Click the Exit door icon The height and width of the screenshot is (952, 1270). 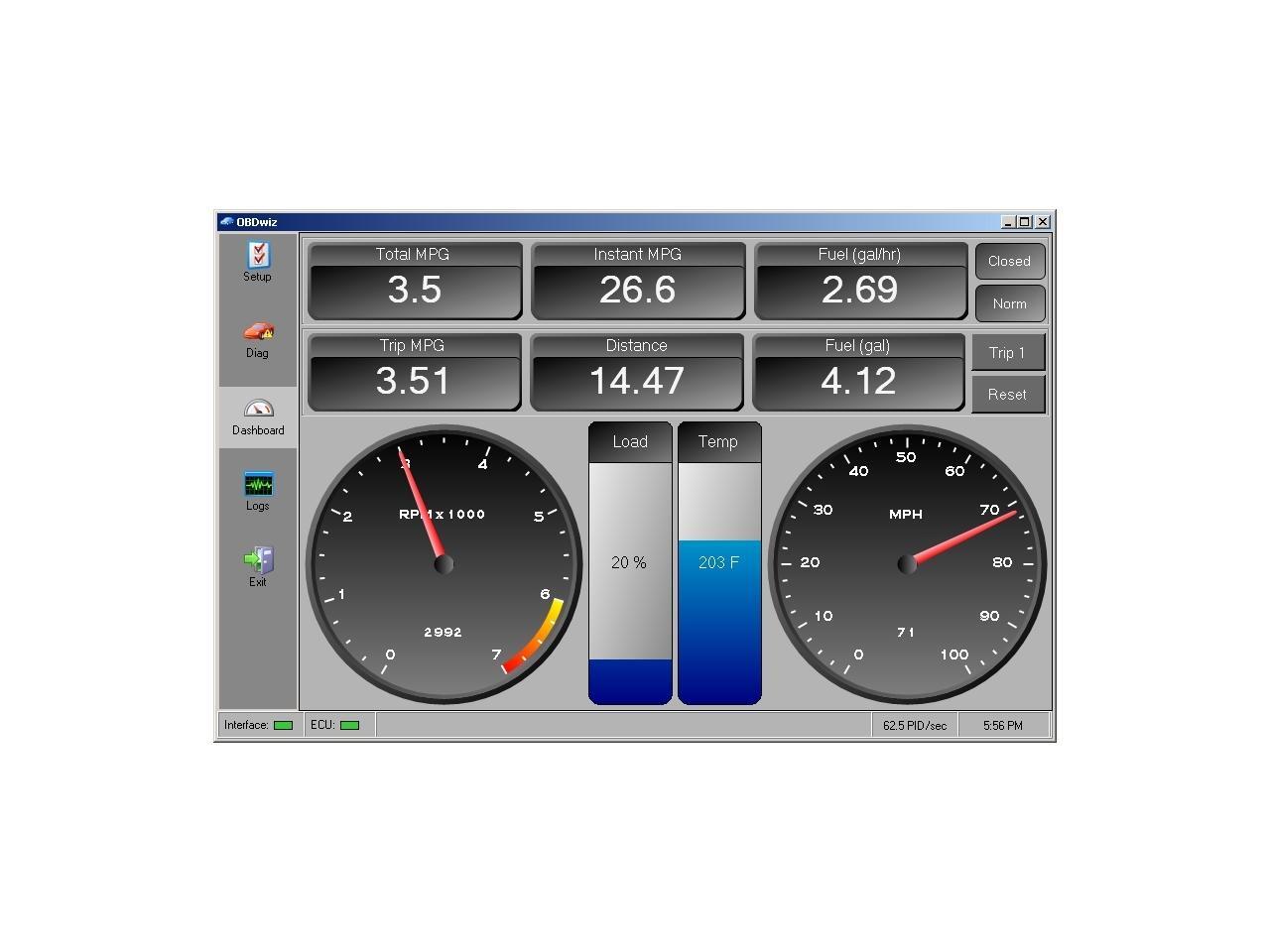click(258, 560)
